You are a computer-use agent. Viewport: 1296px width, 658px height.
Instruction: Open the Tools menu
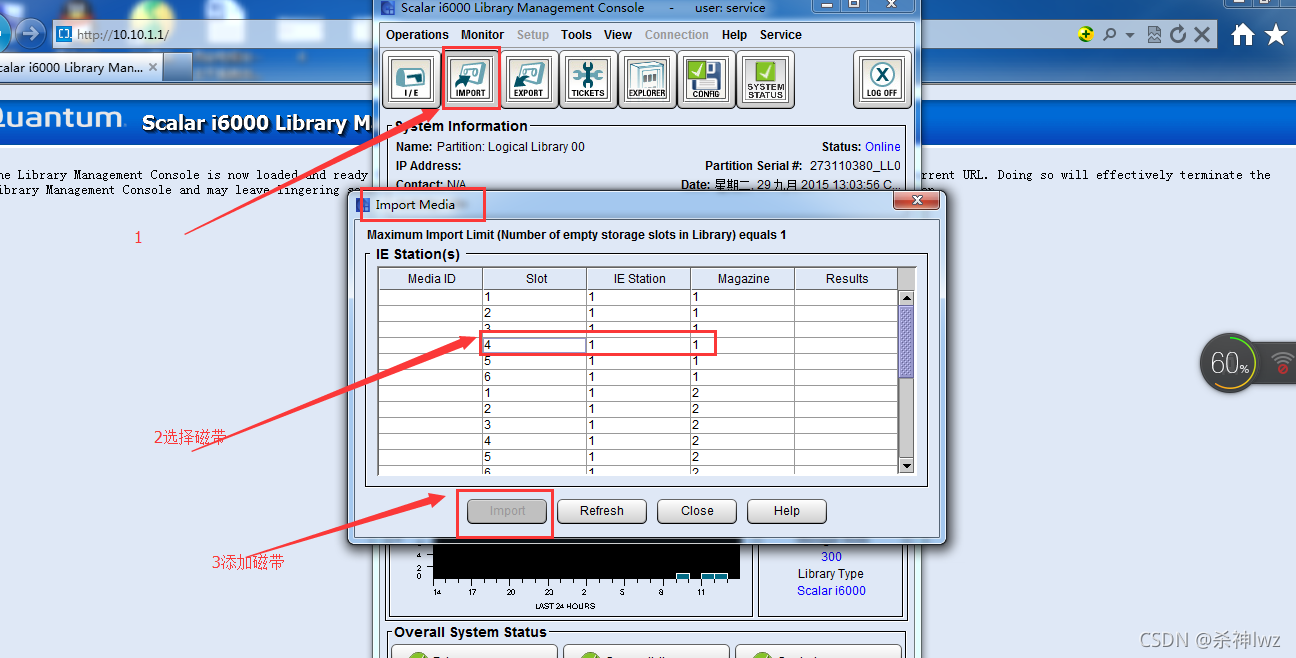[576, 35]
